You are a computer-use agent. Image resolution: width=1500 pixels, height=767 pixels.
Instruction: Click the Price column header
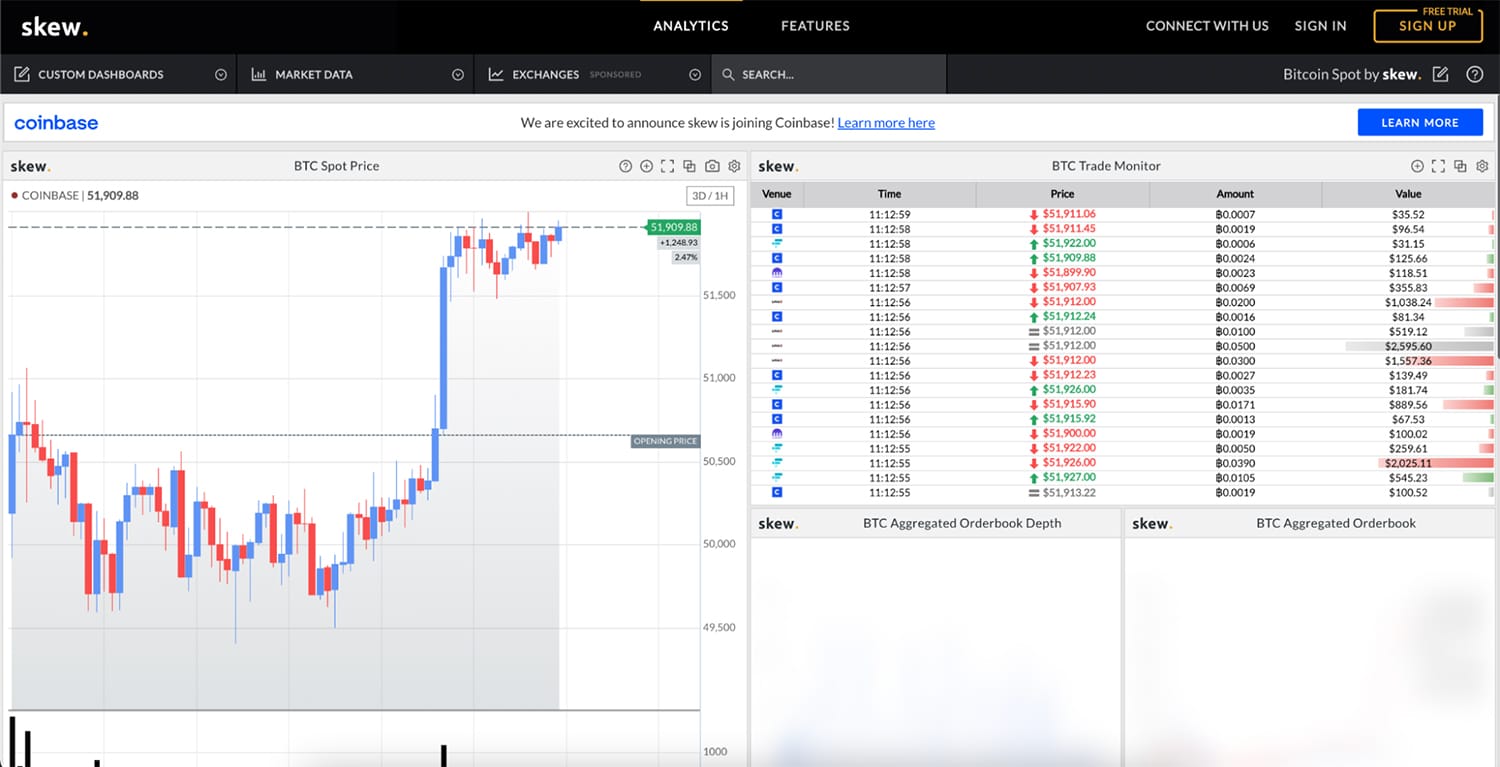(1062, 194)
